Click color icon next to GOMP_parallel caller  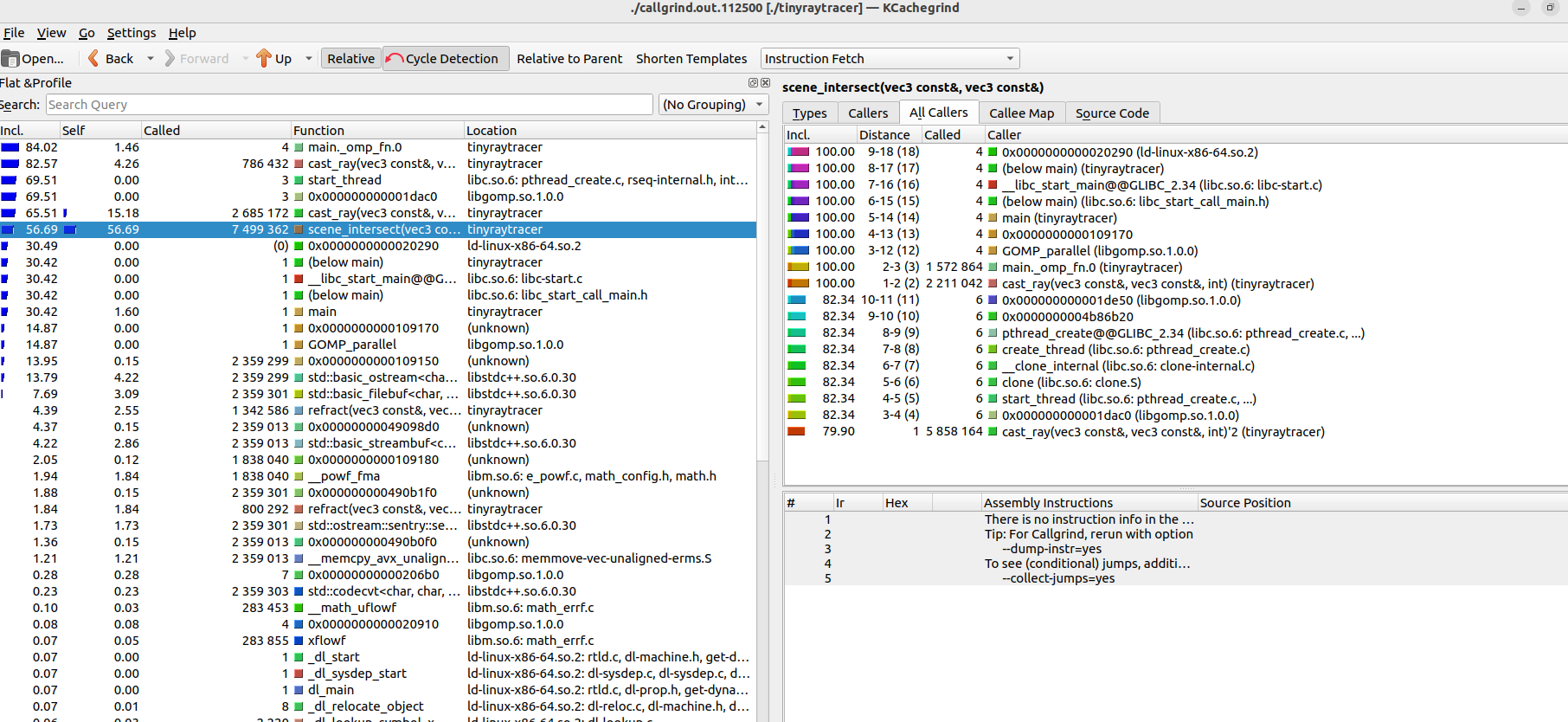[993, 251]
